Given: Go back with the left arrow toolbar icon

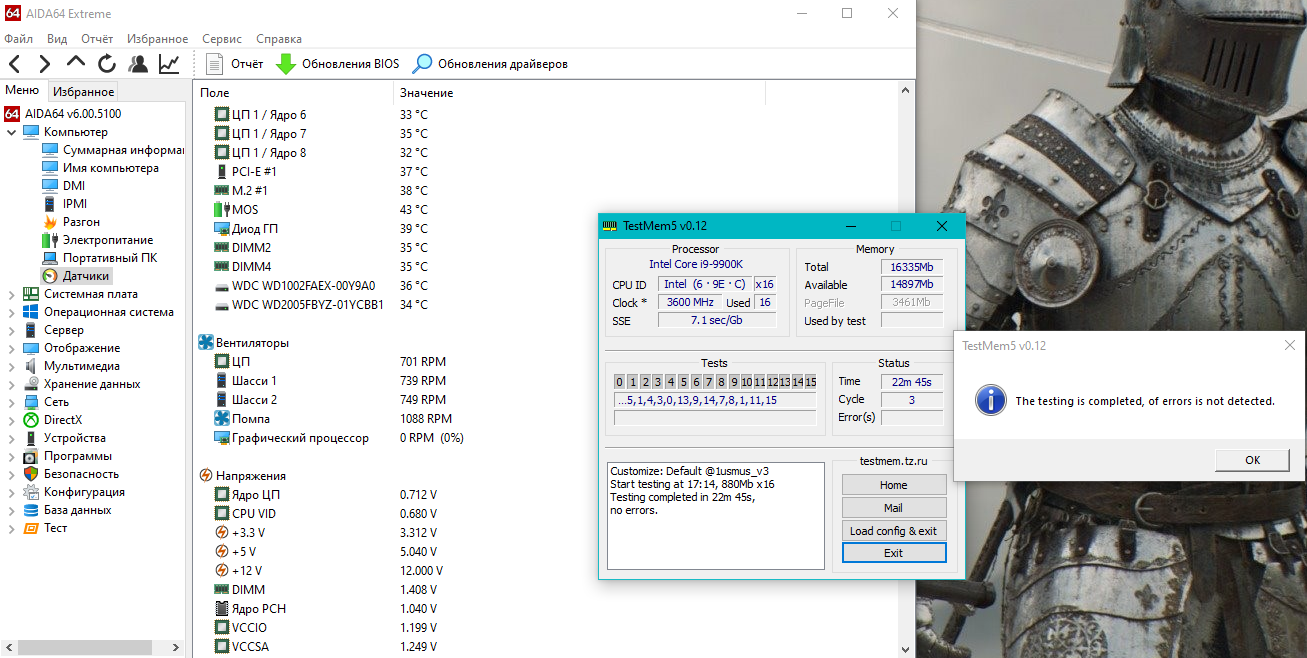Looking at the screenshot, I should [14, 64].
